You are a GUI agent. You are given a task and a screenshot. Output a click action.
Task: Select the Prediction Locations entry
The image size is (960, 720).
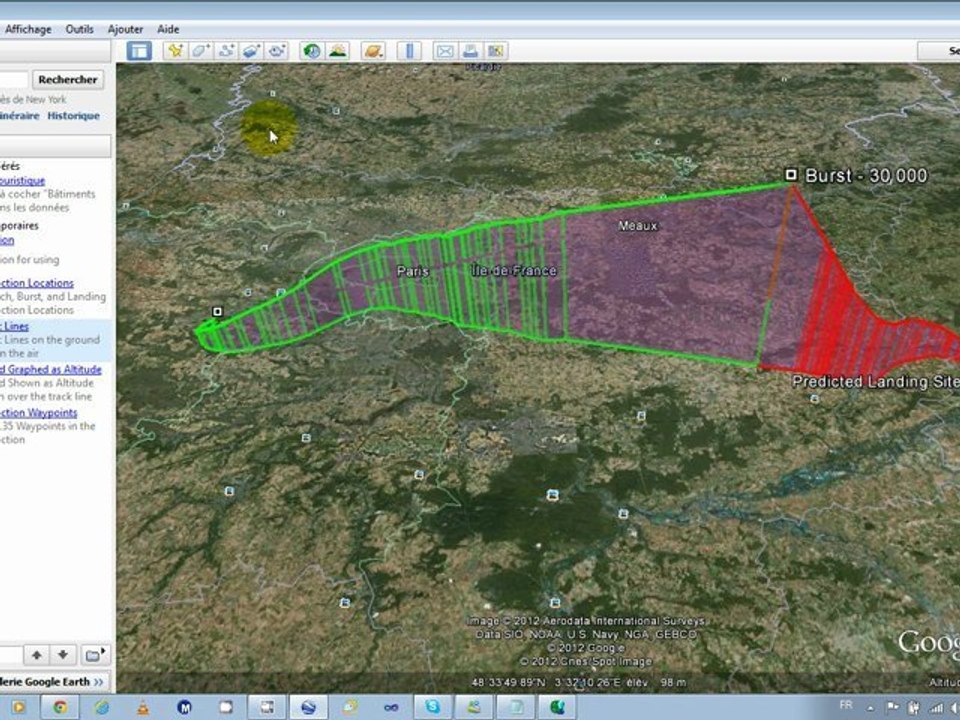(37, 283)
